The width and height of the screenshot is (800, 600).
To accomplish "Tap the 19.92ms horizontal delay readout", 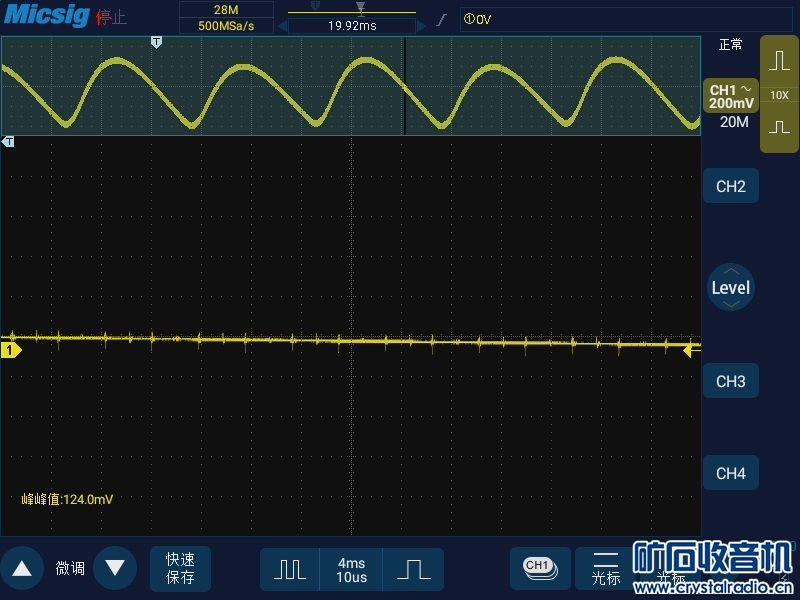I will (352, 26).
